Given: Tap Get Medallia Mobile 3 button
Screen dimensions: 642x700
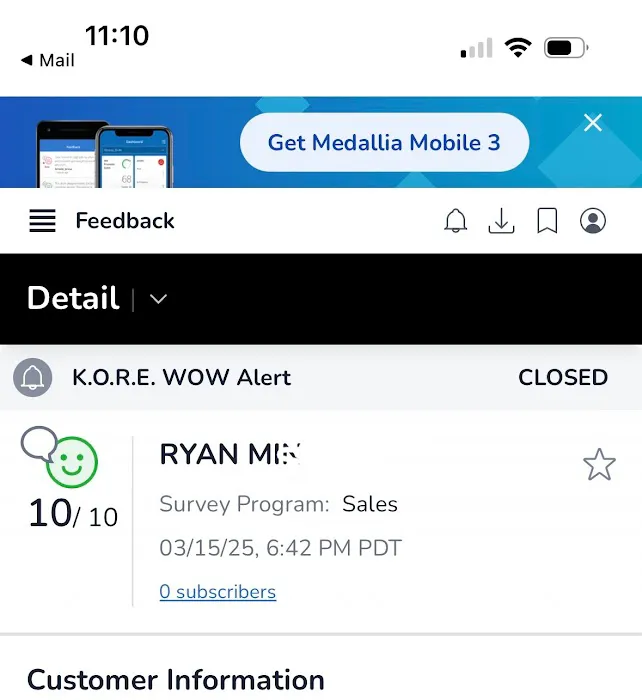Looking at the screenshot, I should point(384,142).
